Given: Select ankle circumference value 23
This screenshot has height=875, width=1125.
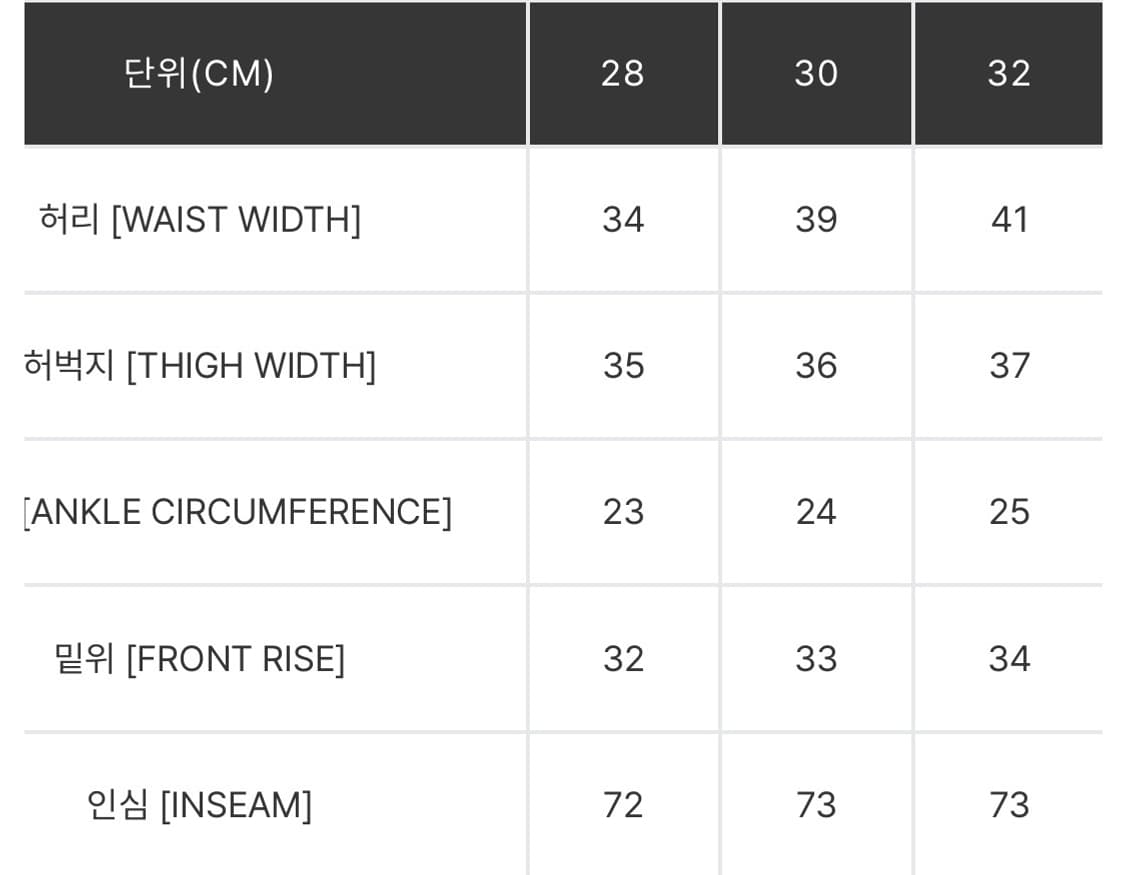Looking at the screenshot, I should tap(623, 512).
